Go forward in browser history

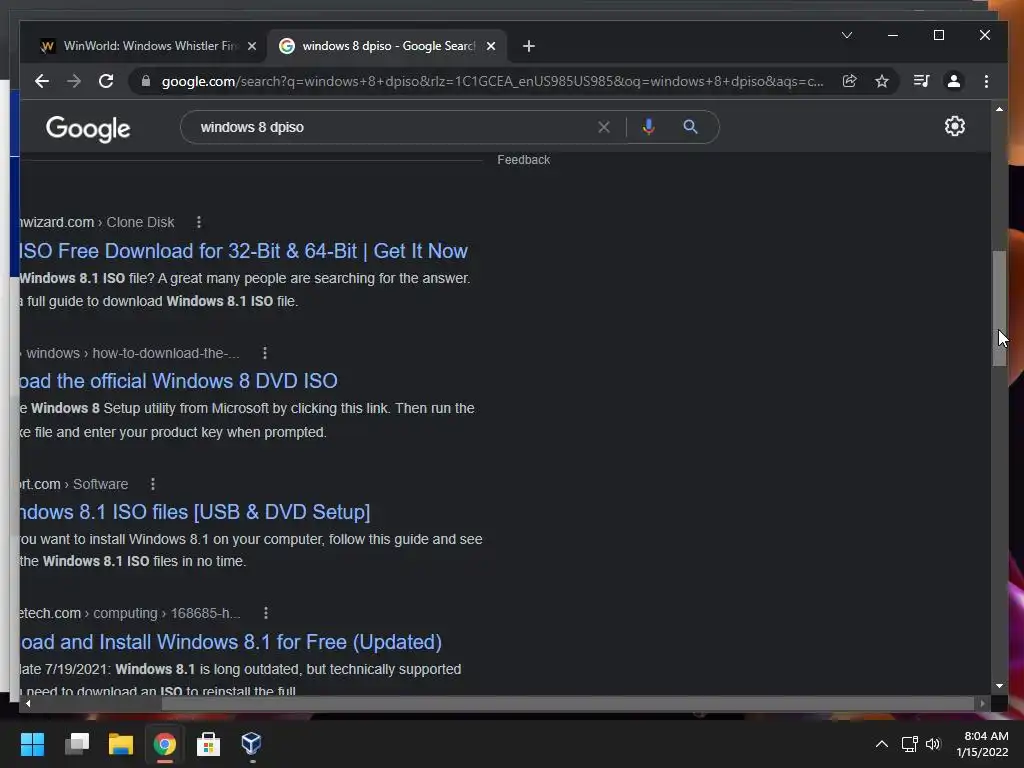point(74,81)
